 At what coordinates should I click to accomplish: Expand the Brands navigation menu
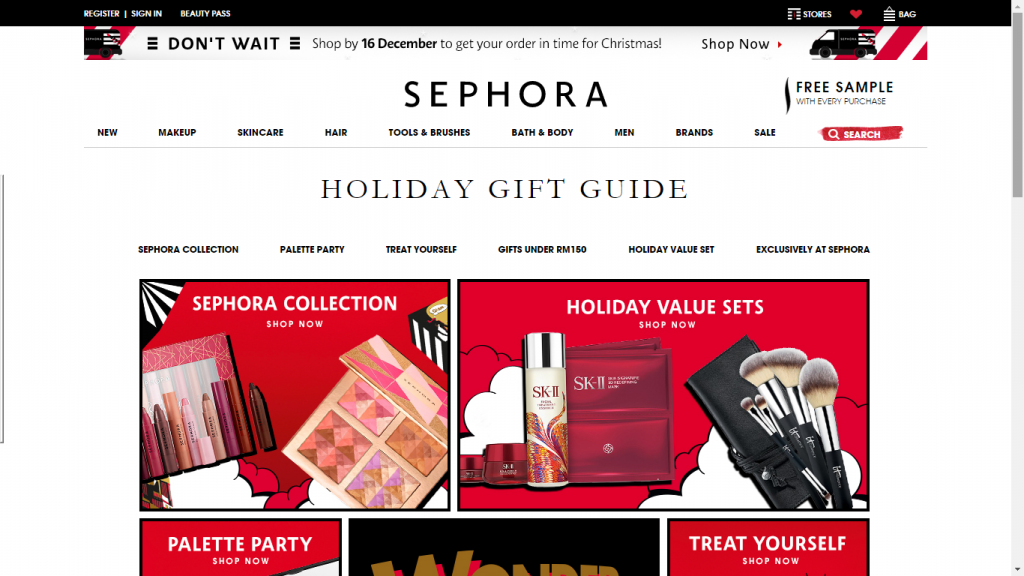click(x=694, y=133)
